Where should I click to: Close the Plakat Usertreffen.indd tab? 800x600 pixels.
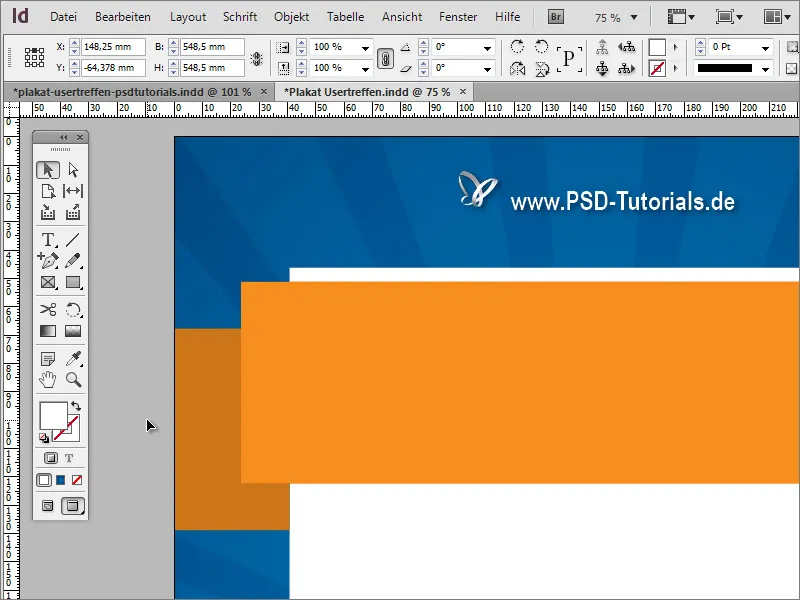coord(463,92)
